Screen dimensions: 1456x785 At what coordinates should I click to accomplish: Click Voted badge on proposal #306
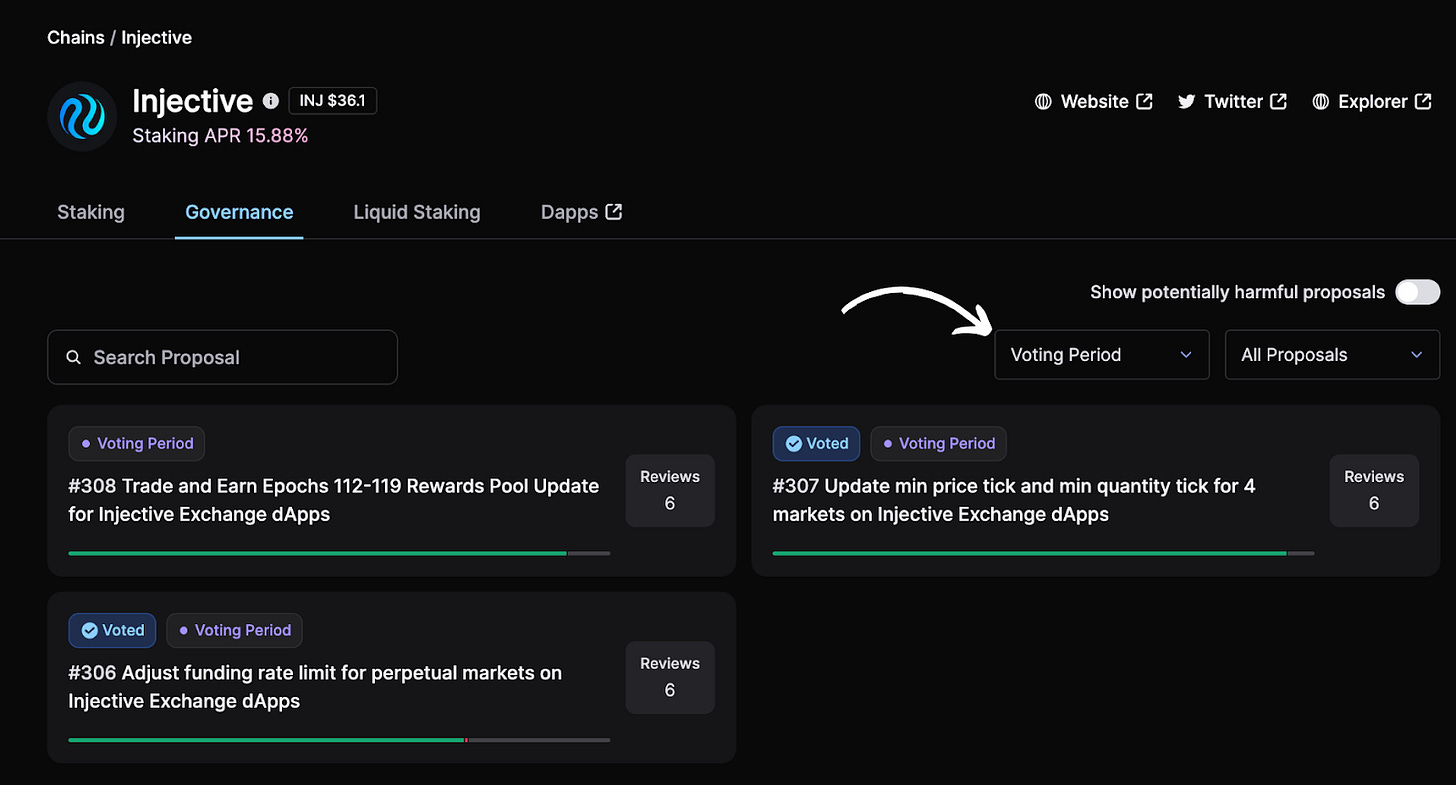click(112, 630)
